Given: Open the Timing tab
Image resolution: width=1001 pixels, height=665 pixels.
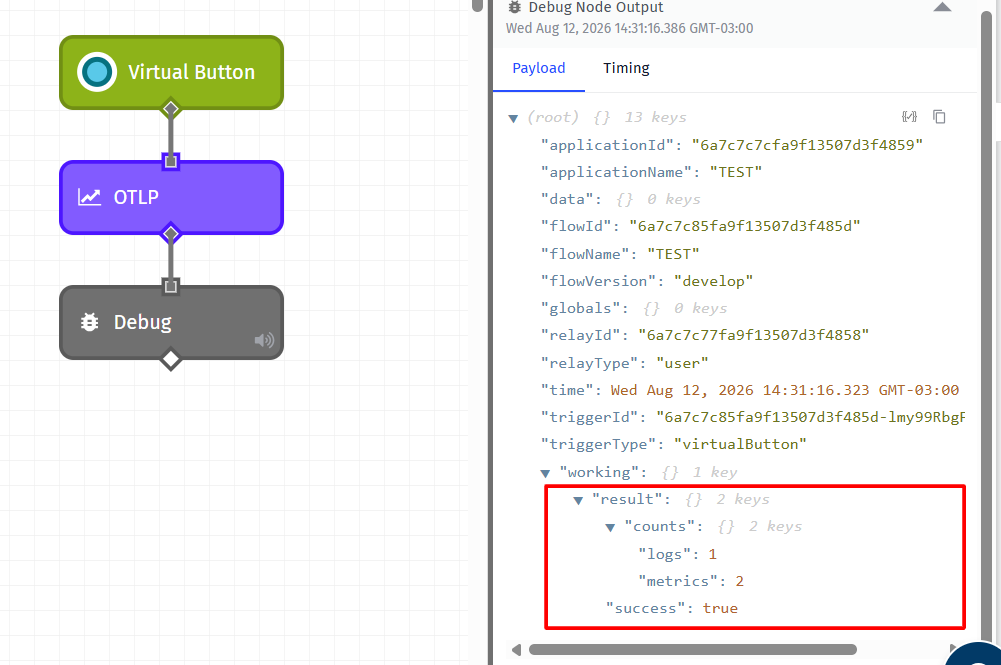Looking at the screenshot, I should pyautogui.click(x=626, y=68).
